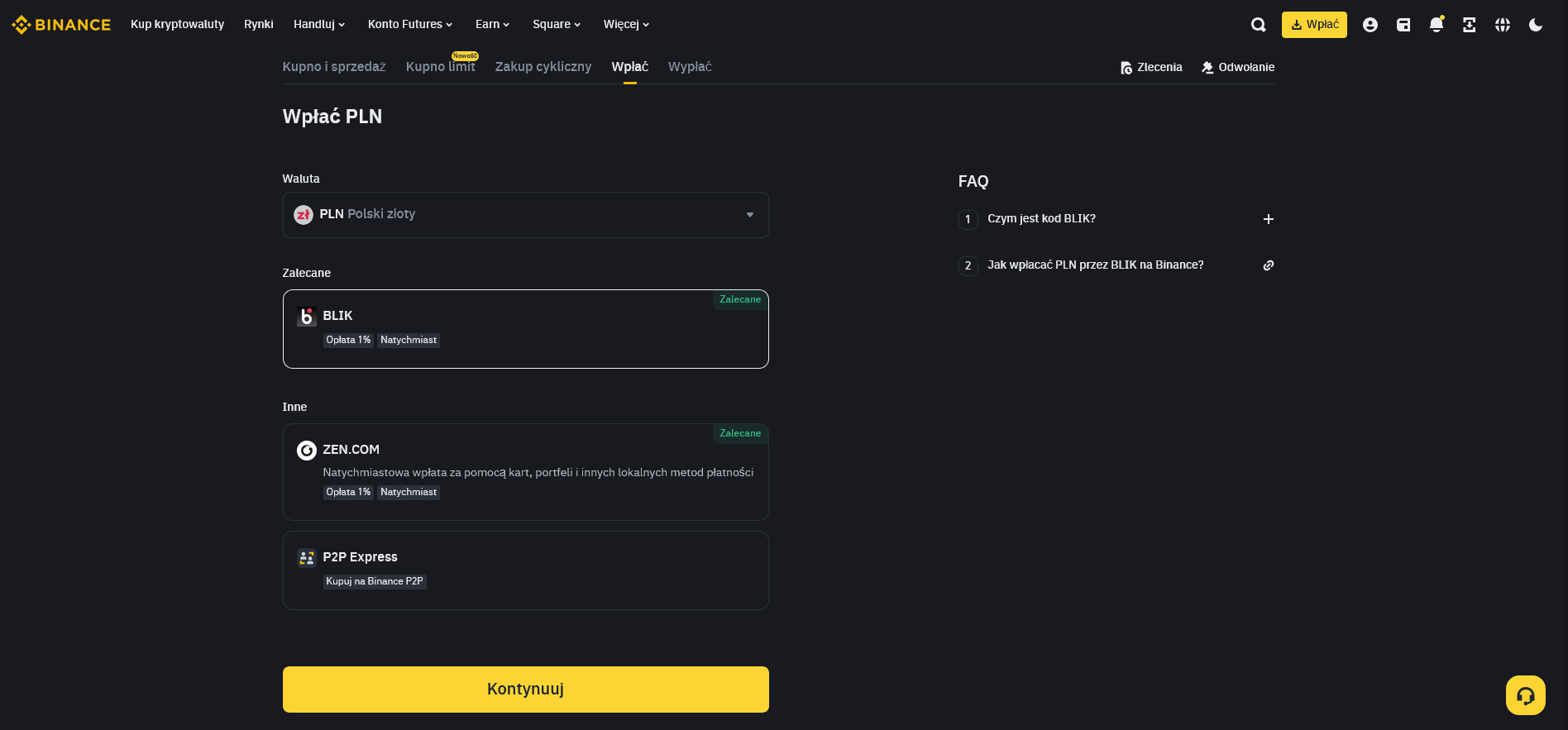This screenshot has height=730, width=1568.
Task: Open the language globe icon
Action: [1503, 25]
